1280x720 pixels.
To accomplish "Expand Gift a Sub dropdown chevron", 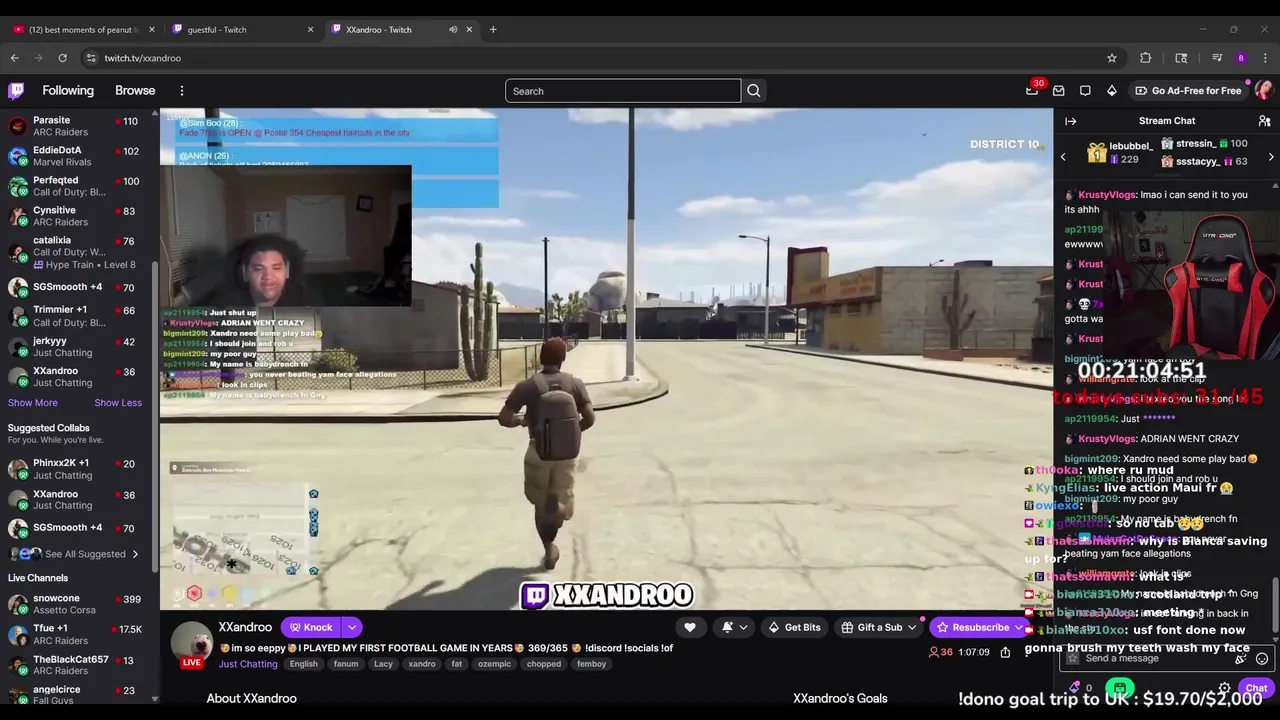I will click(x=912, y=627).
